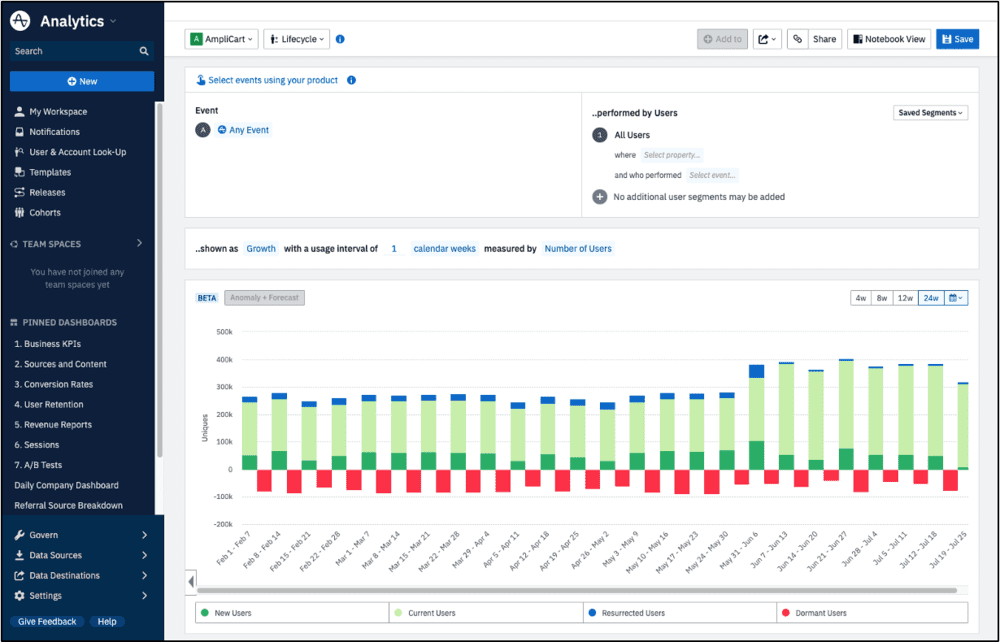This screenshot has width=1000, height=642.
Task: Open the Lifecycle chart type dropdown
Action: click(297, 39)
